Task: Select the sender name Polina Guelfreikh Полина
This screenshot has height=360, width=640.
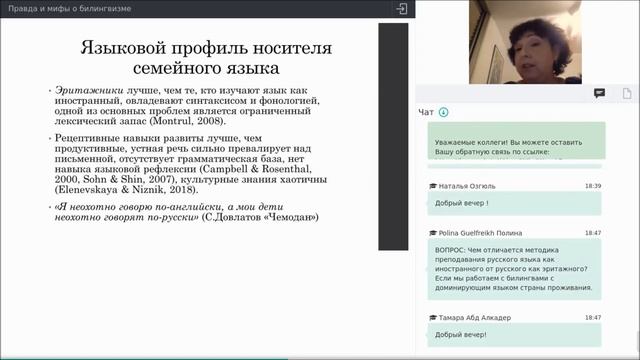Action: click(x=480, y=233)
